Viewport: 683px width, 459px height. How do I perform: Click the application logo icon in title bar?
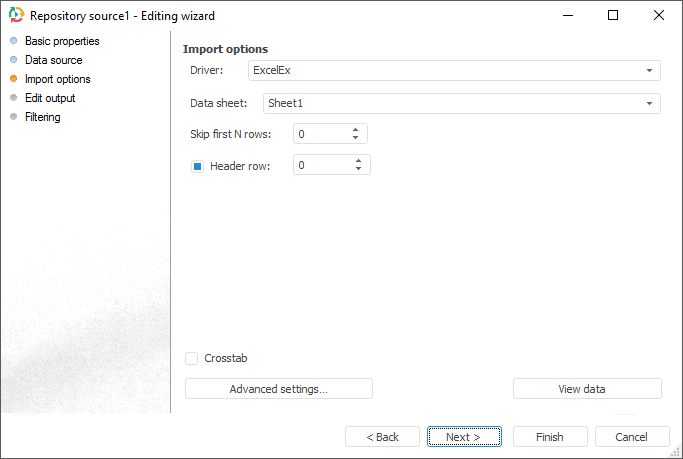(15, 16)
